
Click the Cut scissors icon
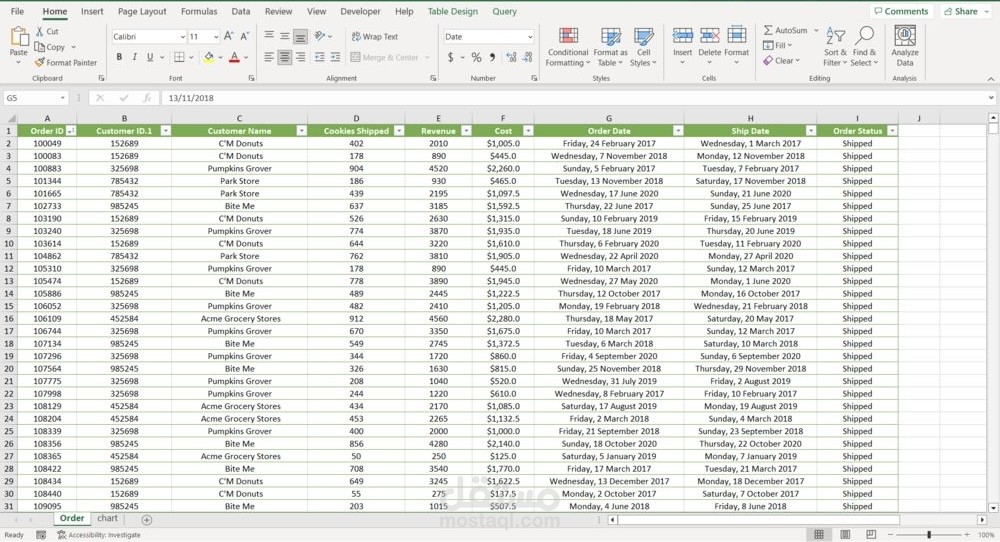[x=40, y=31]
